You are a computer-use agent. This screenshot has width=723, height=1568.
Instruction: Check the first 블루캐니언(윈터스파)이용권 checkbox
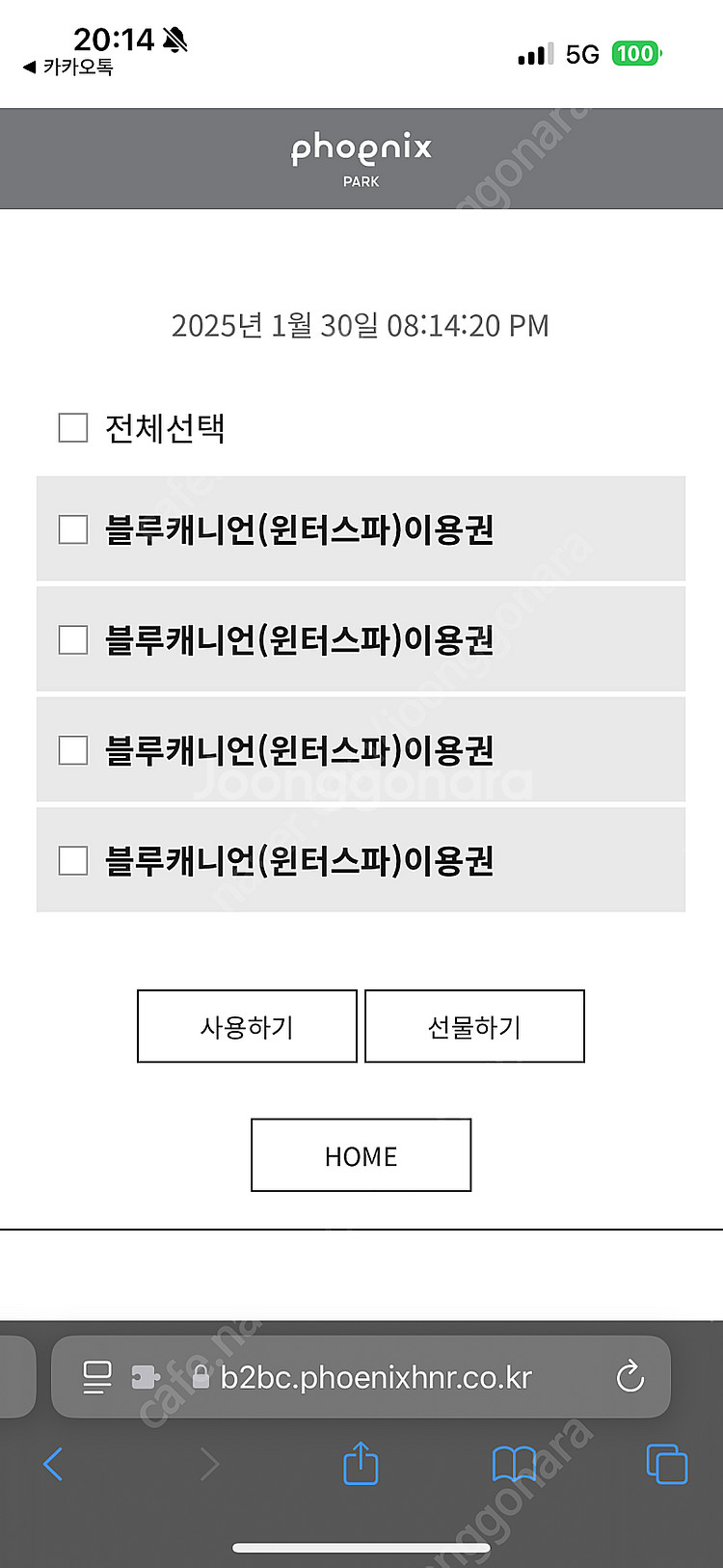[73, 529]
